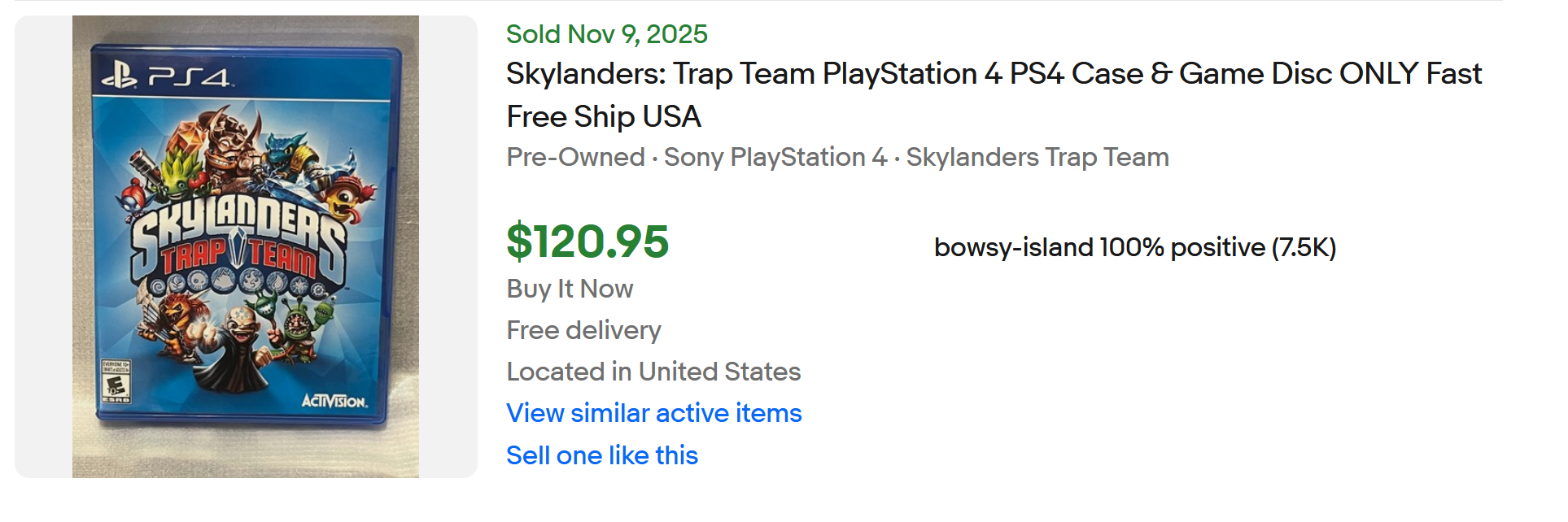Click the PS4 logo on the game cover
This screenshot has height=522, width=1568.
[x=189, y=77]
